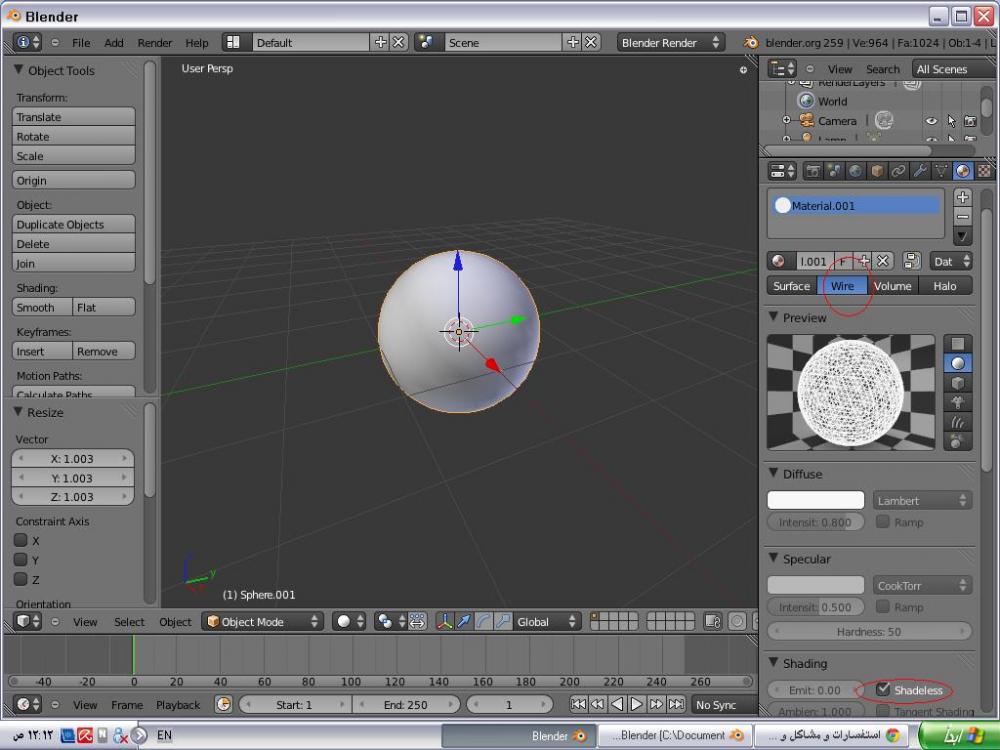Open the Object Constraints chain-link tab
This screenshot has width=1000, height=750.
click(x=898, y=171)
